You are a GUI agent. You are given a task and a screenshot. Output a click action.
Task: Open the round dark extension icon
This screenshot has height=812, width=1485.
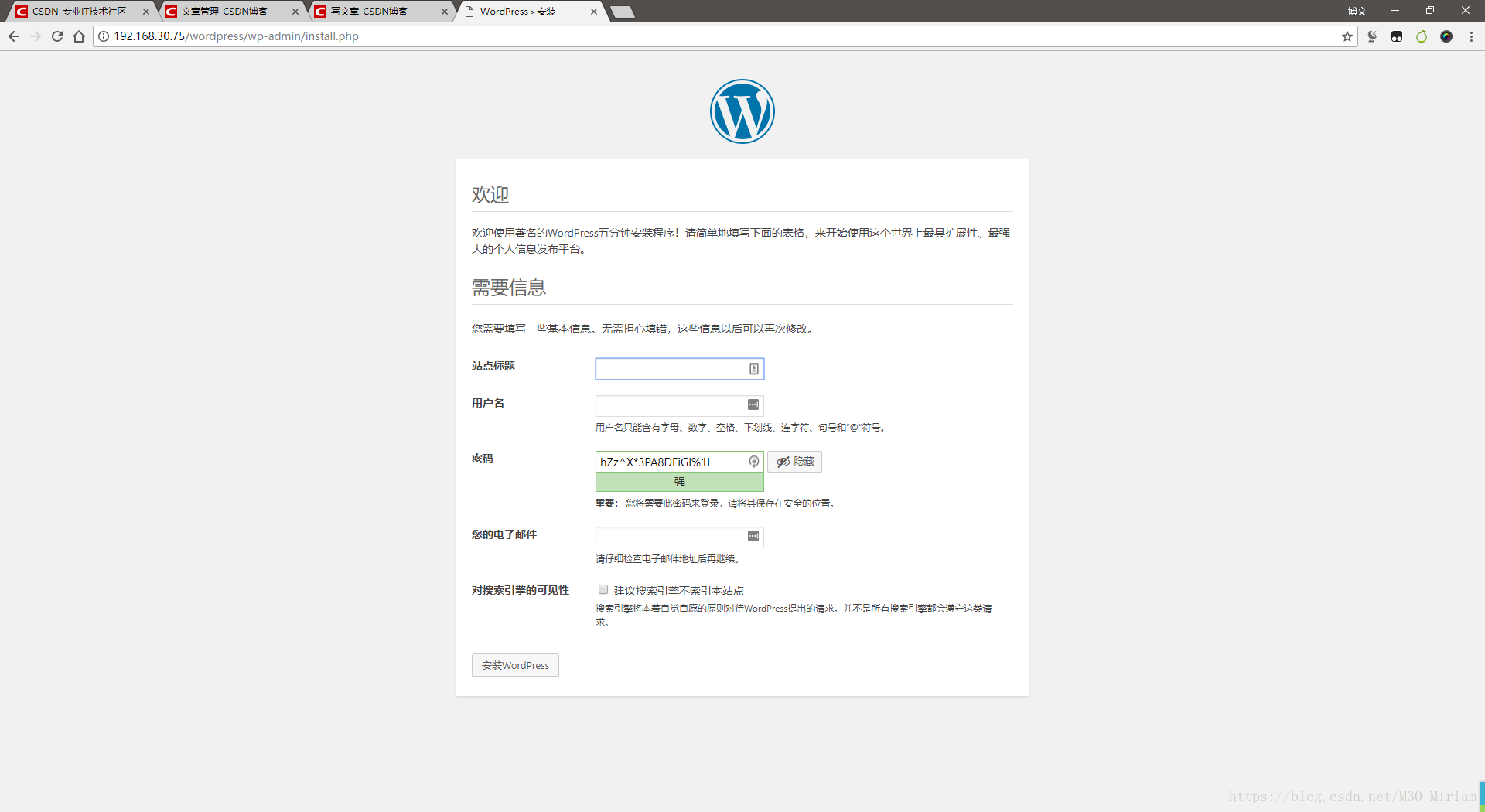[1446, 36]
